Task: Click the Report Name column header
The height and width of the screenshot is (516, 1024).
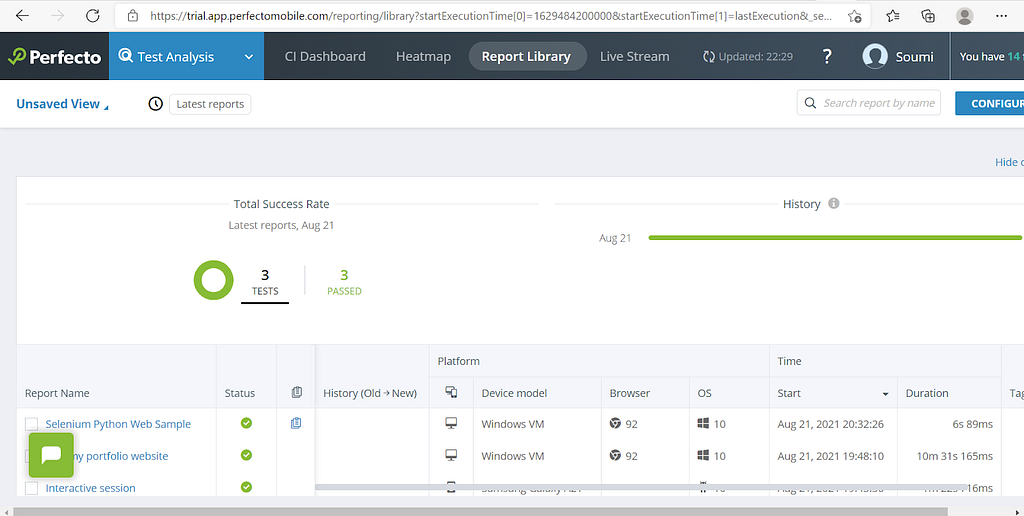Action: tap(57, 393)
